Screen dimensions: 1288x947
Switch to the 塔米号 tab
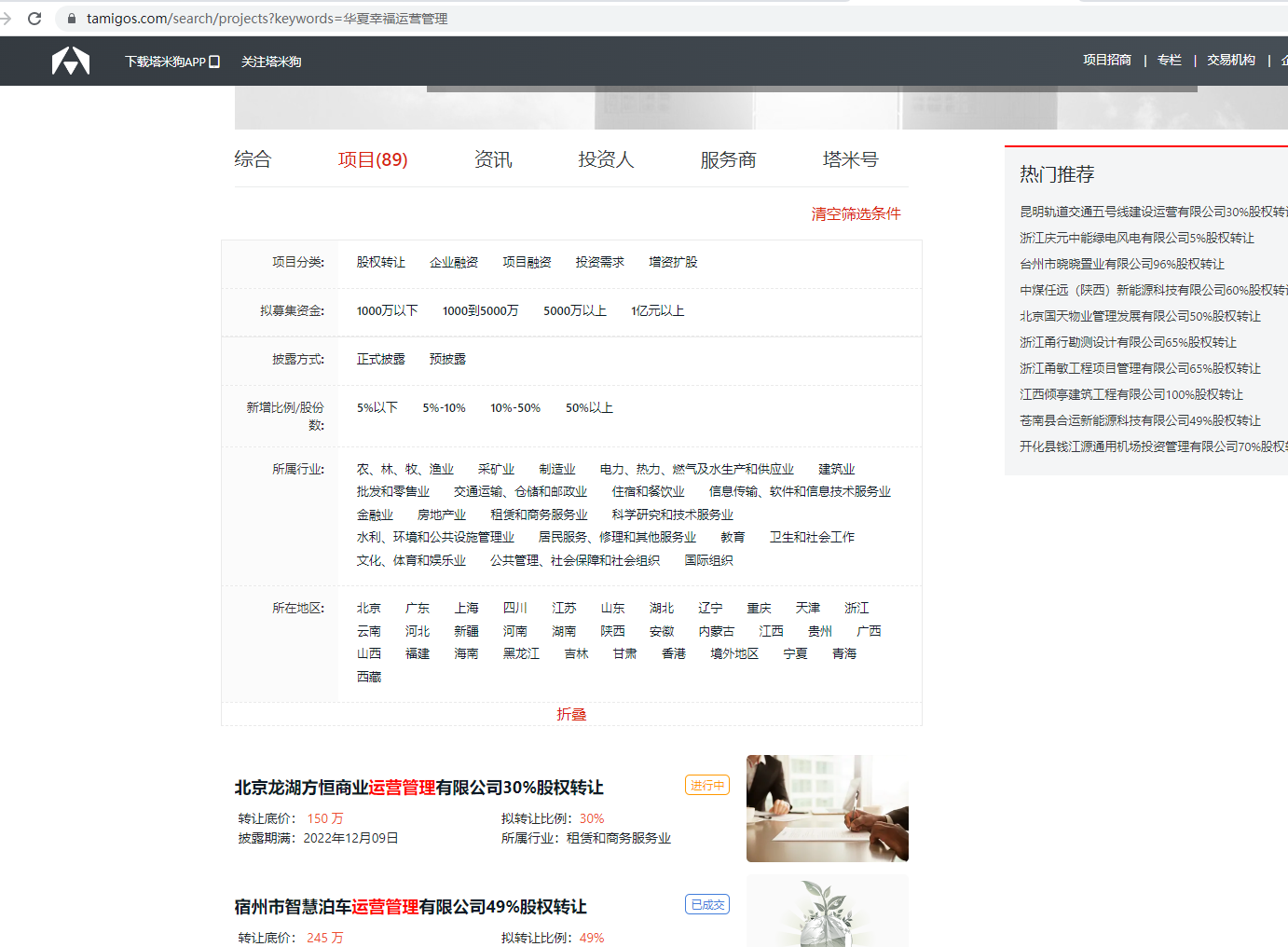[850, 159]
